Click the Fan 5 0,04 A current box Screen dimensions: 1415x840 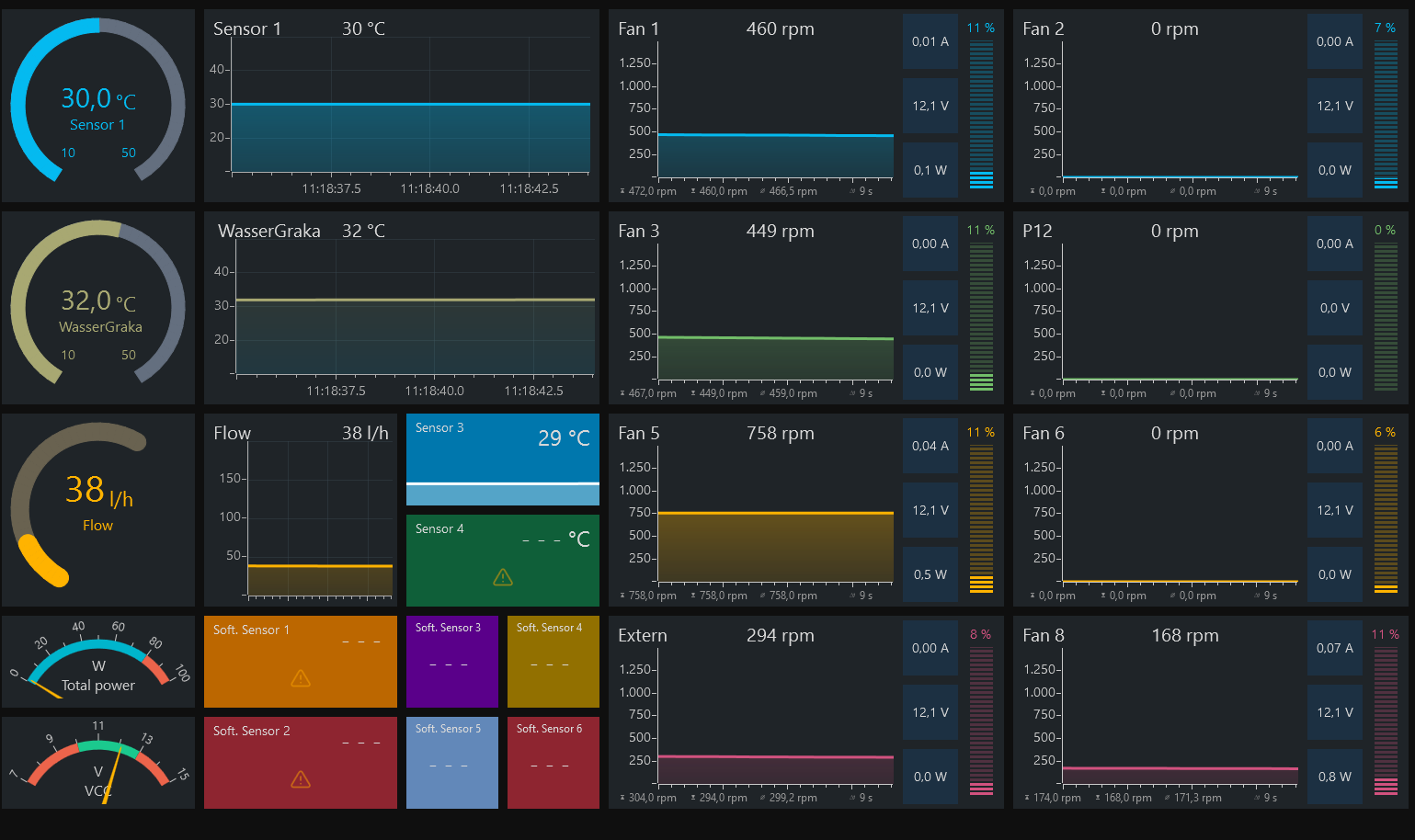(x=930, y=446)
